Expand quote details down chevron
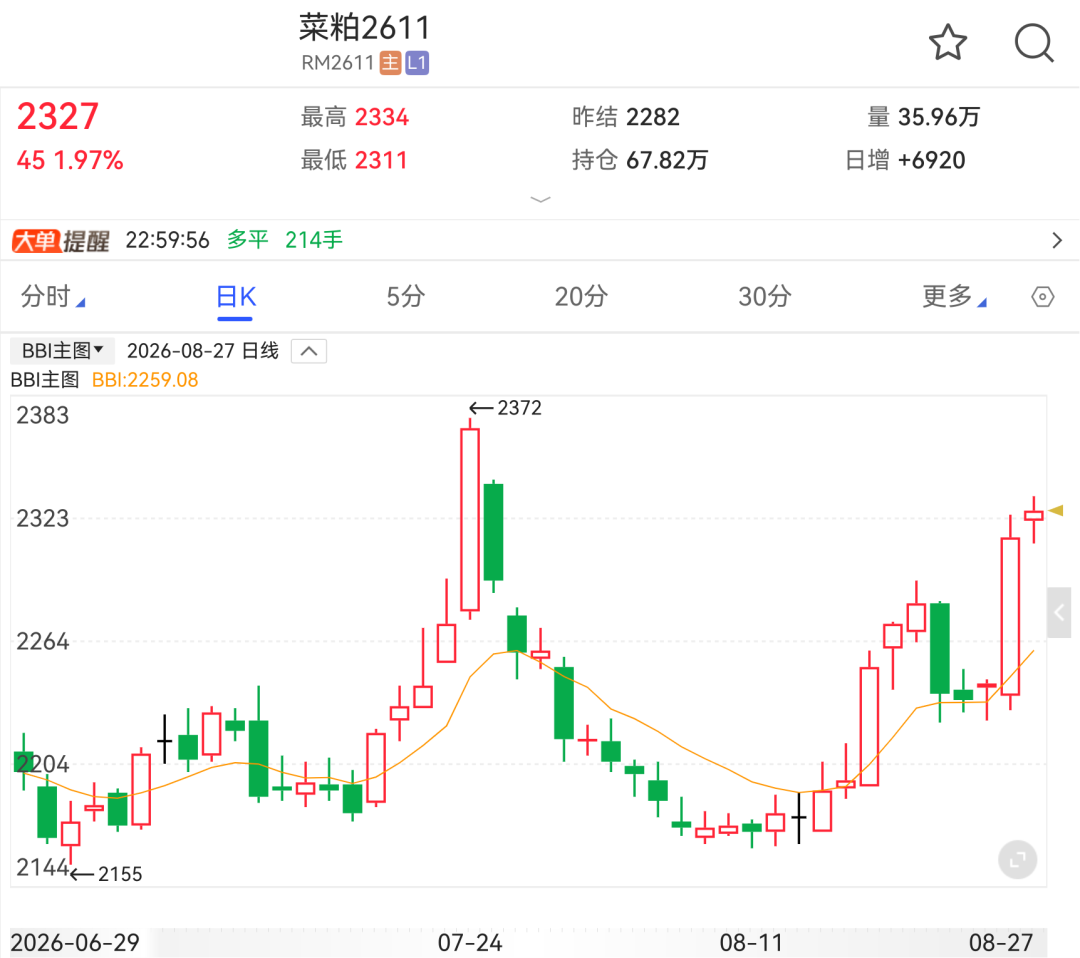 pos(540,200)
